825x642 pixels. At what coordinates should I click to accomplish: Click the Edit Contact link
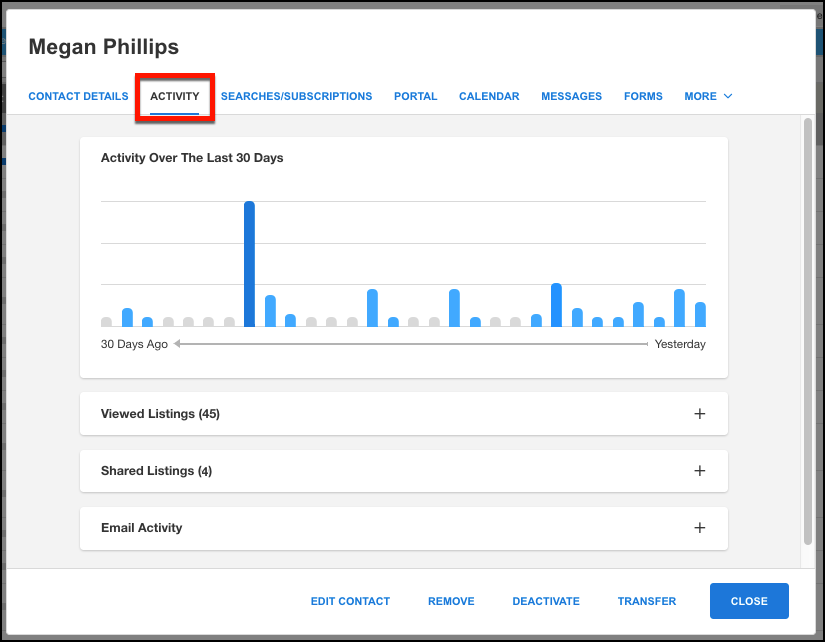coord(350,602)
